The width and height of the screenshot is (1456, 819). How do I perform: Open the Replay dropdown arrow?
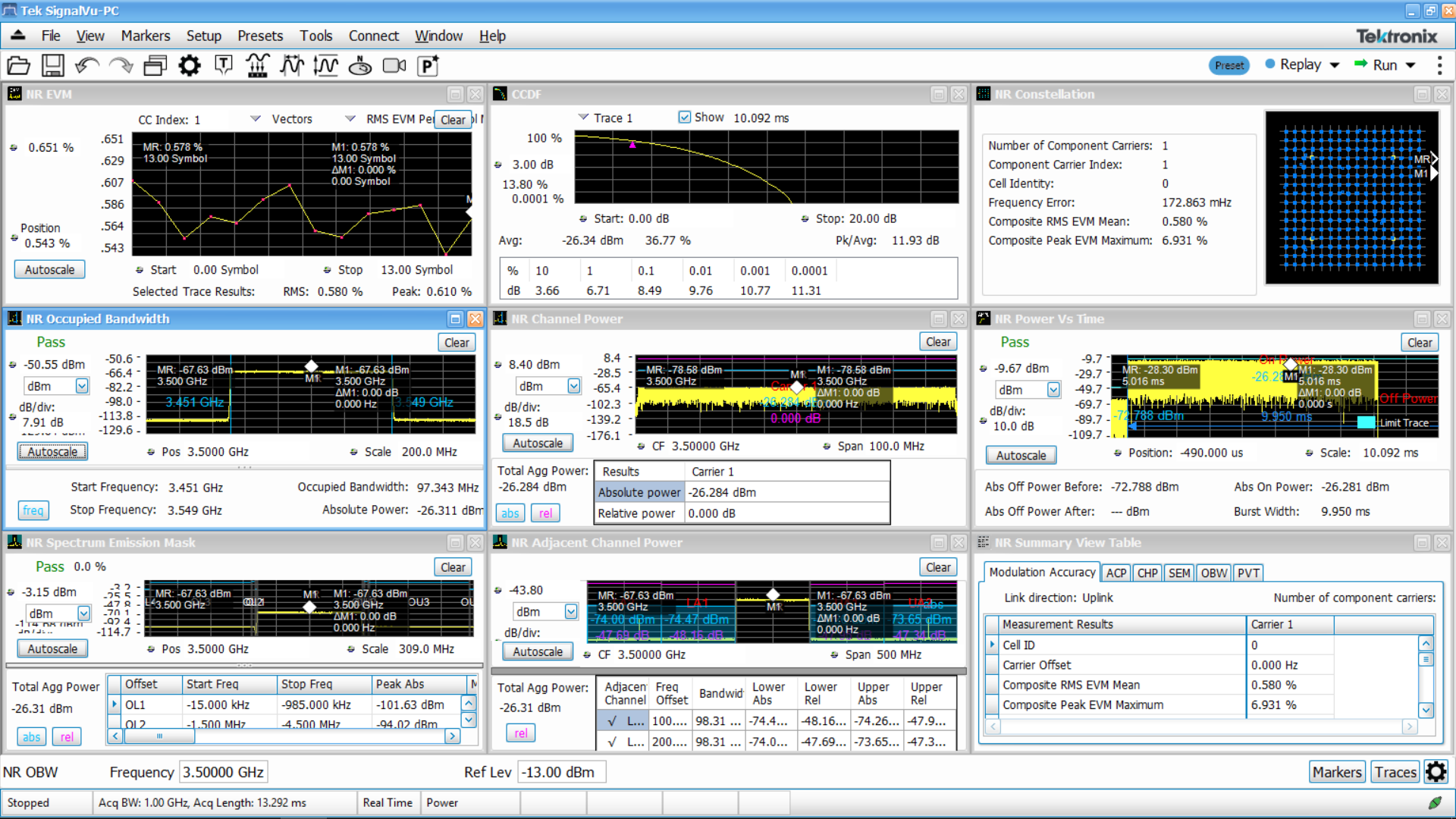(1335, 65)
